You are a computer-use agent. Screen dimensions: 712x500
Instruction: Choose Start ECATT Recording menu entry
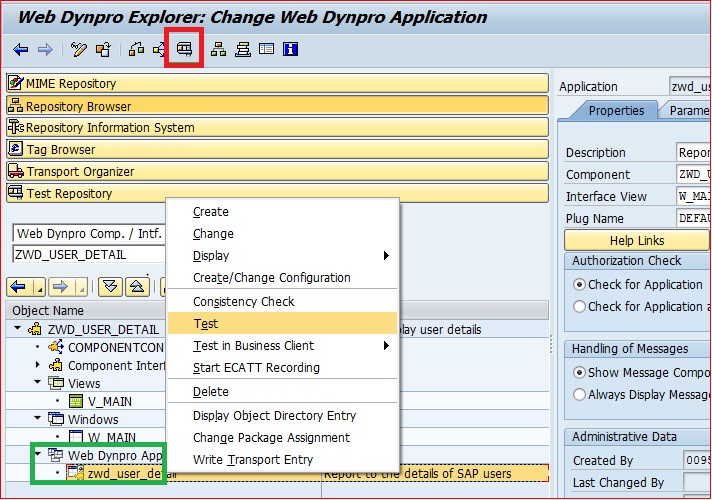[x=282, y=367]
